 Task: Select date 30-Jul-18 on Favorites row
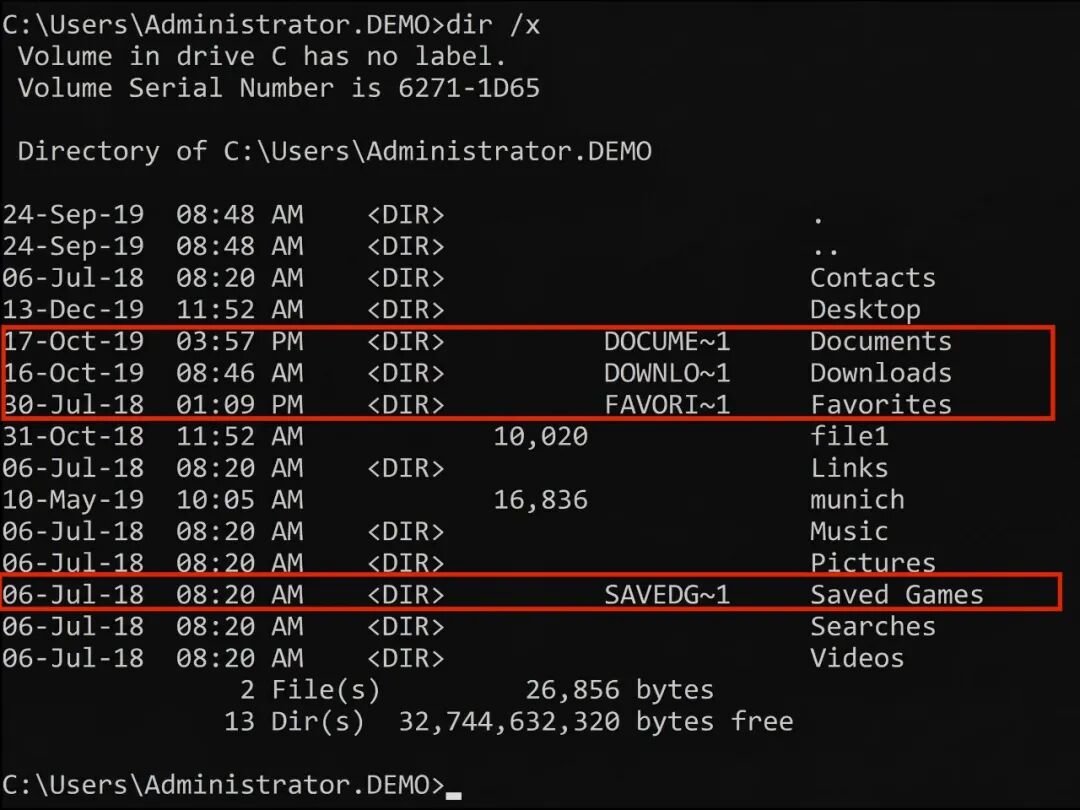[73, 405]
